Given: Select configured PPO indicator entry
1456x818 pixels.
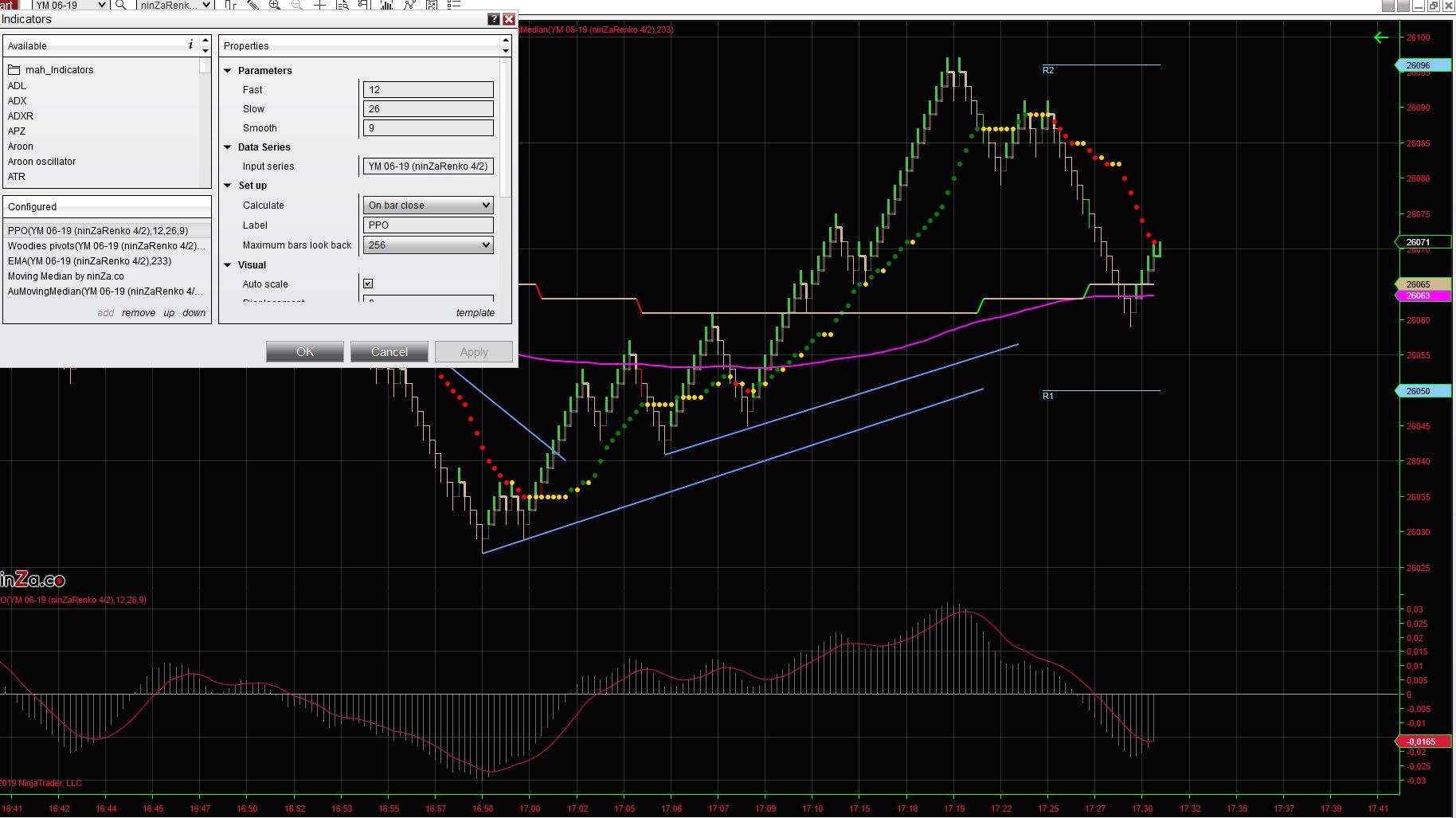Looking at the screenshot, I should (107, 231).
